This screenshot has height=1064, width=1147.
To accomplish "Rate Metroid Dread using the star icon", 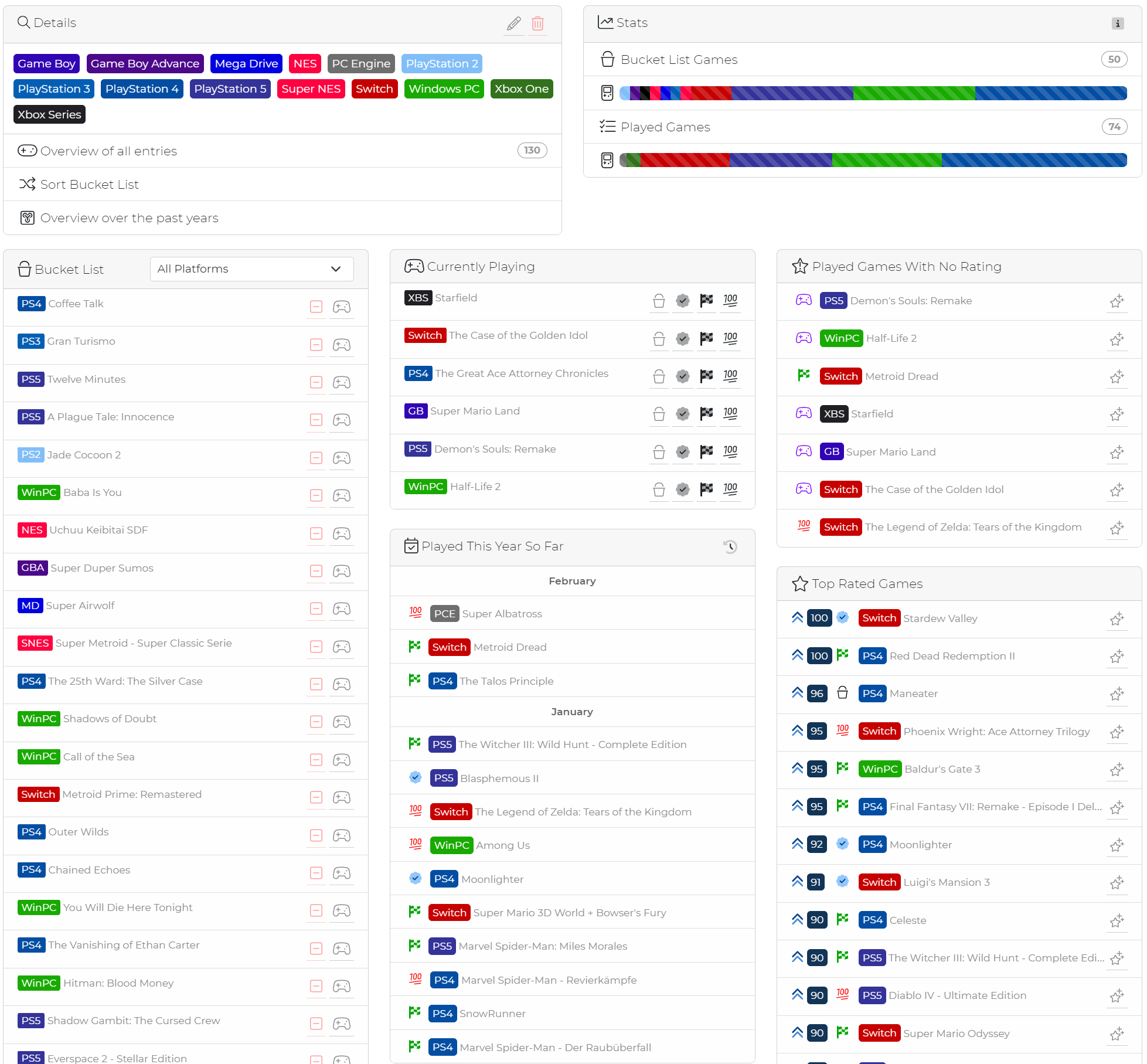I will click(1117, 377).
